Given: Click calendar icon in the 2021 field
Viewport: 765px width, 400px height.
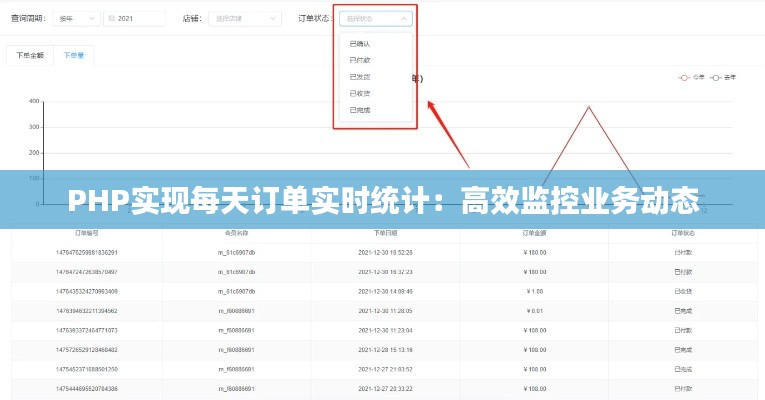Looking at the screenshot, I should 112,19.
